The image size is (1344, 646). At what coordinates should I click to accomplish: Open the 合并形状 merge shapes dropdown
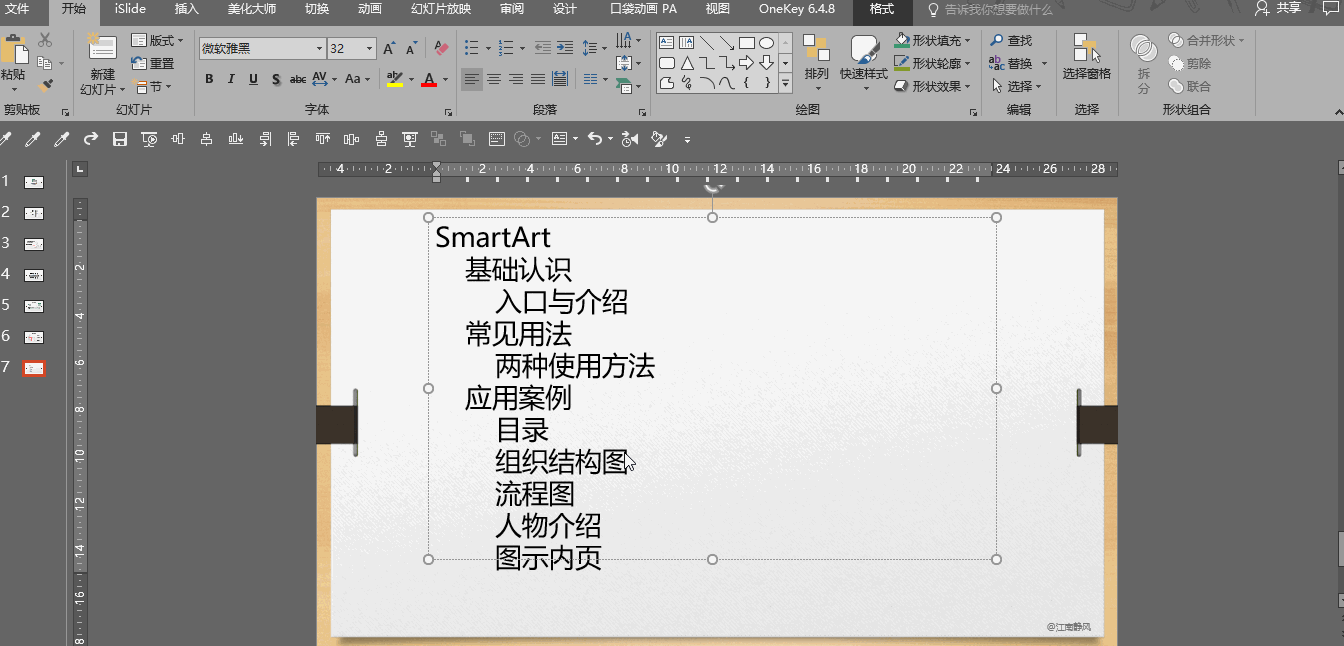click(x=1207, y=40)
